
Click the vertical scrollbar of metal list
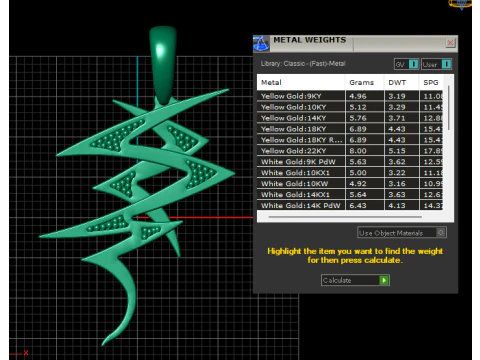click(449, 108)
